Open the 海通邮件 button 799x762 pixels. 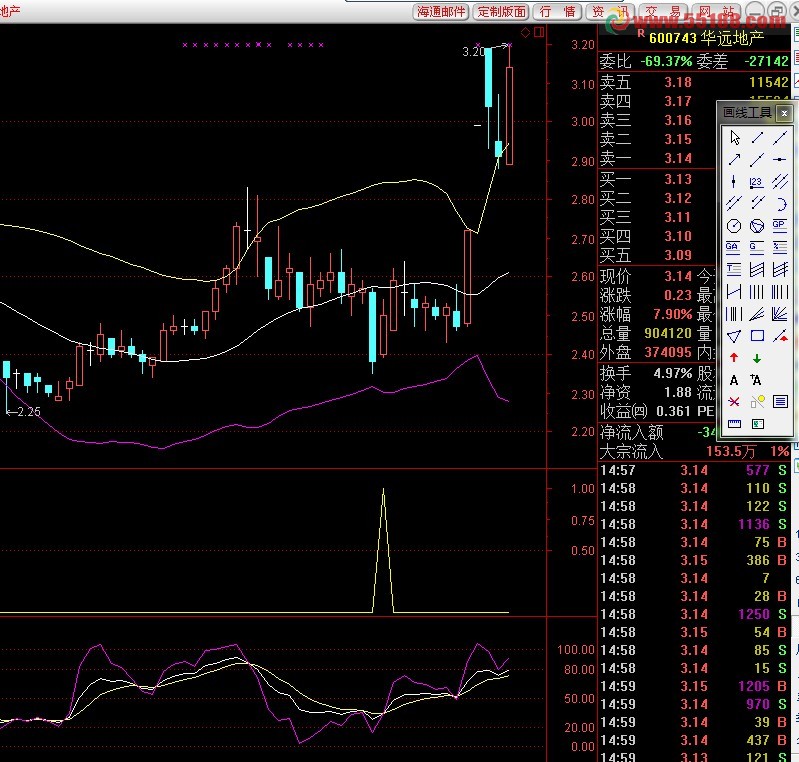(441, 11)
